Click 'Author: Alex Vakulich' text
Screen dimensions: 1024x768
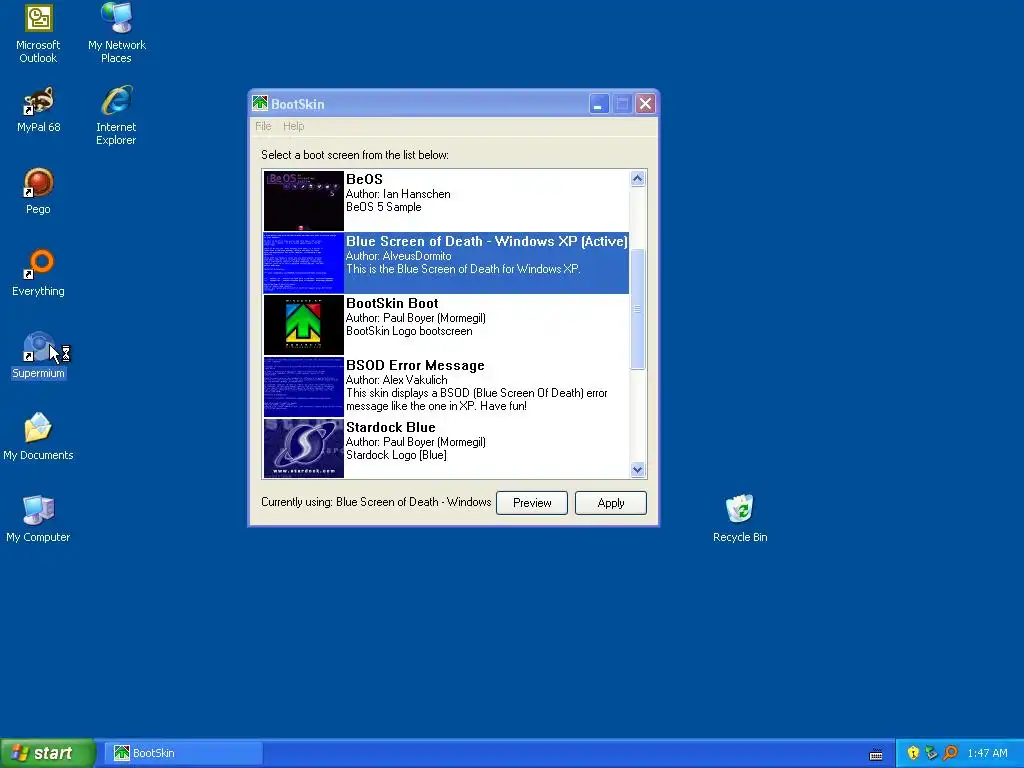396,380
